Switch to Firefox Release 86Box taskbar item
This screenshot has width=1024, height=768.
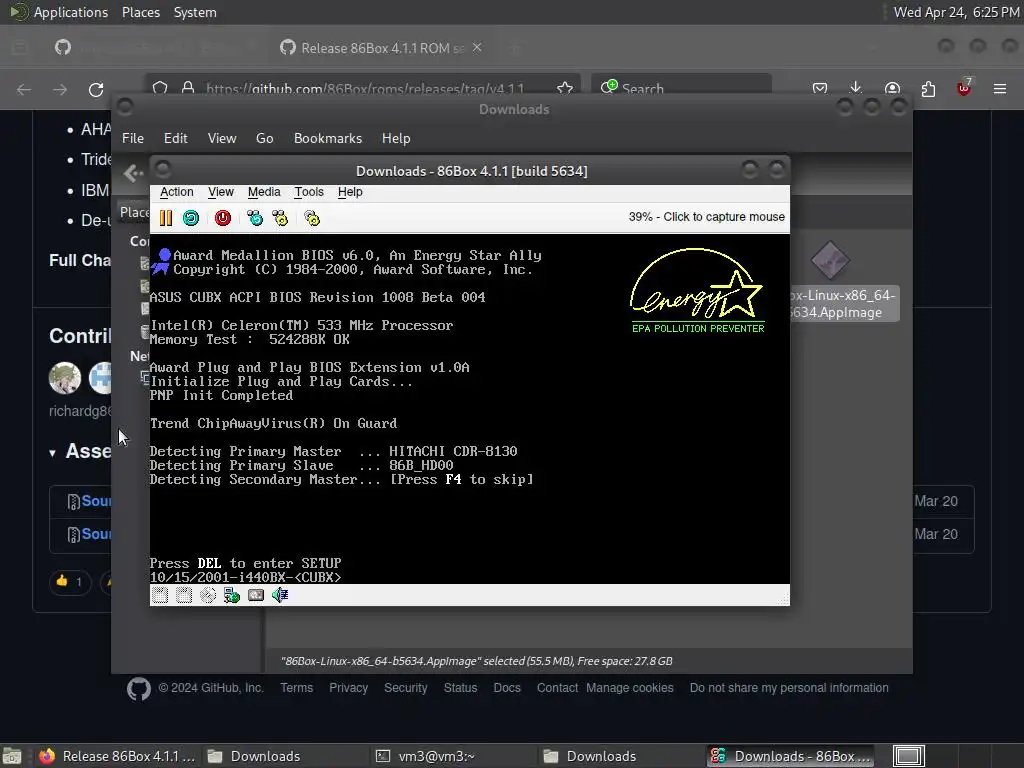tap(118, 756)
